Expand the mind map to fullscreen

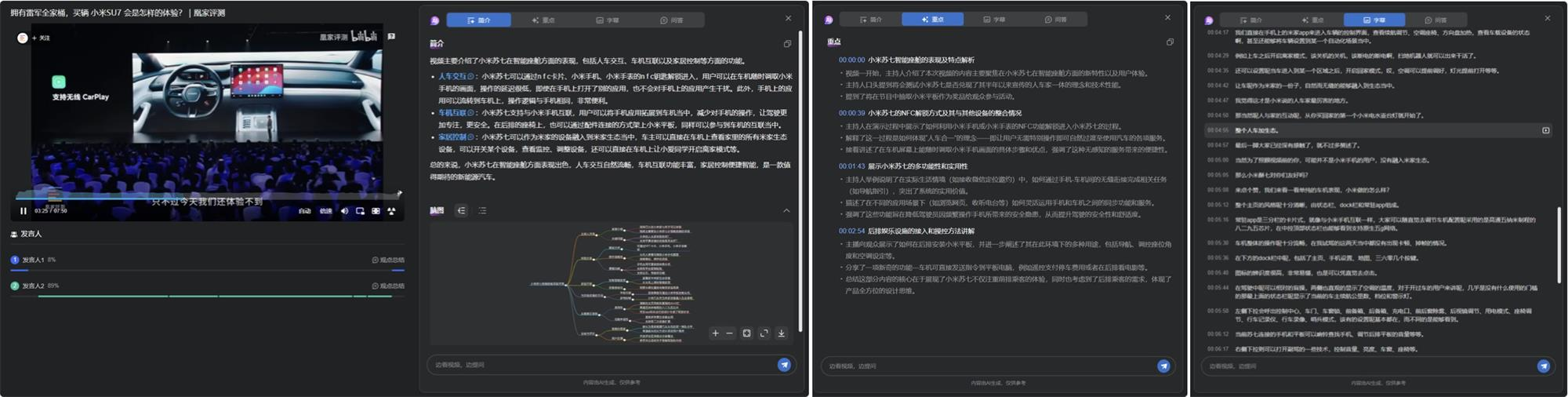(x=764, y=333)
